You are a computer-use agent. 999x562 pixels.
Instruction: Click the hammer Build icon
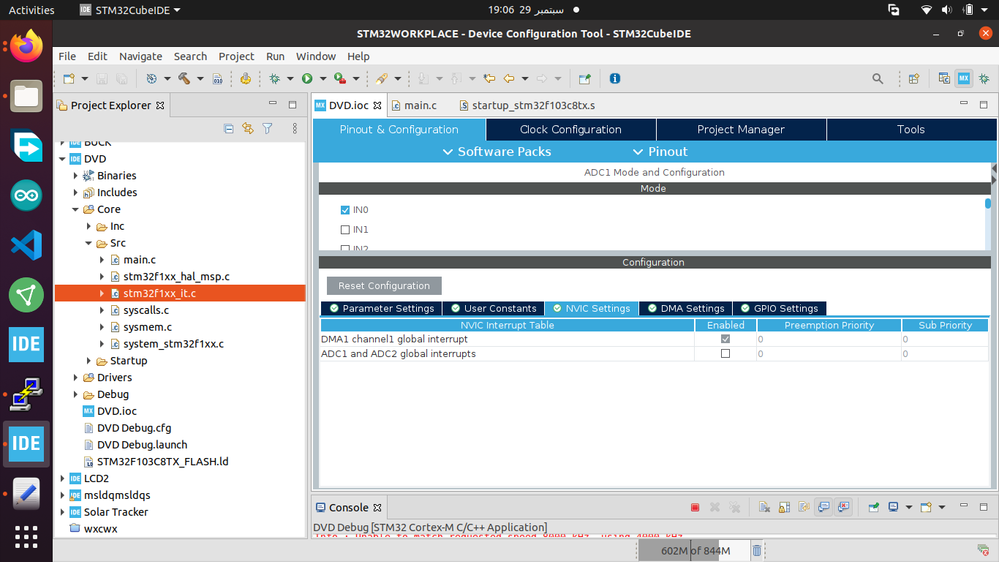tap(183, 78)
